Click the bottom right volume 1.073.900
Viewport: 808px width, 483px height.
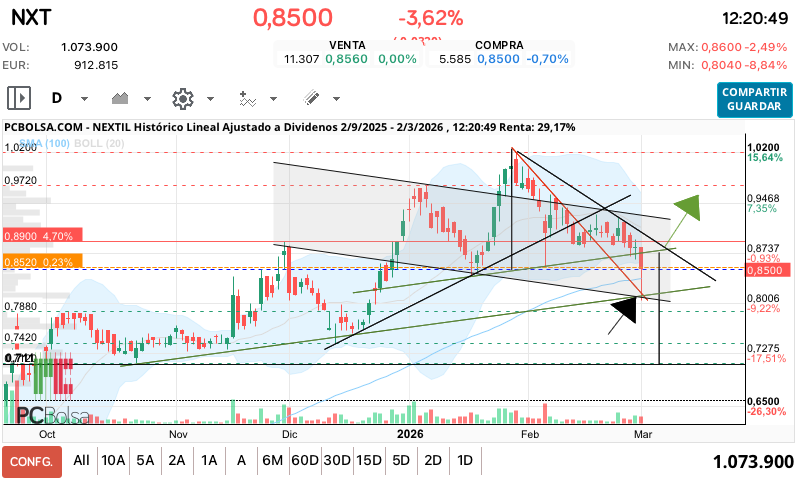click(753, 462)
